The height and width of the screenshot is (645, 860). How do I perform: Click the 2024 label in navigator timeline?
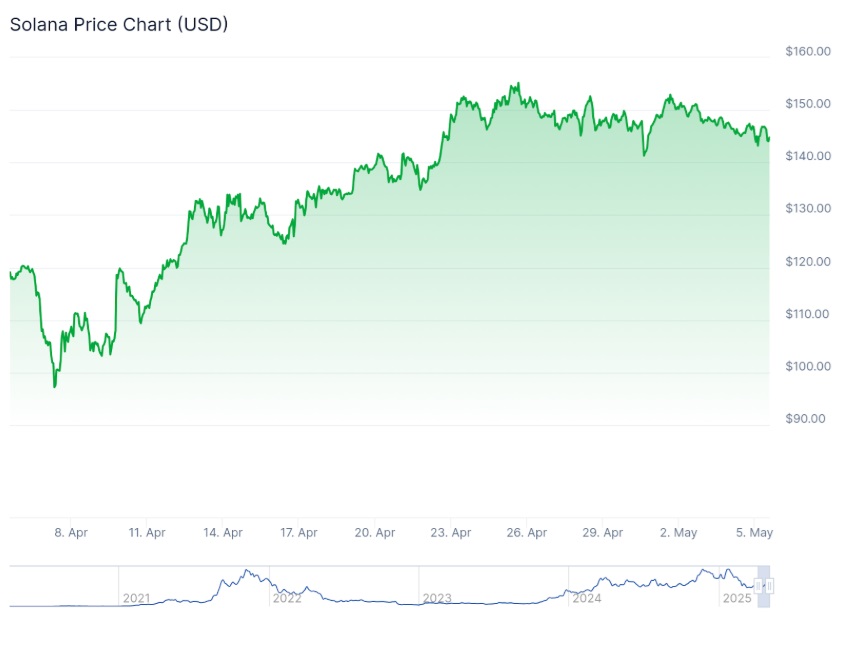587,598
